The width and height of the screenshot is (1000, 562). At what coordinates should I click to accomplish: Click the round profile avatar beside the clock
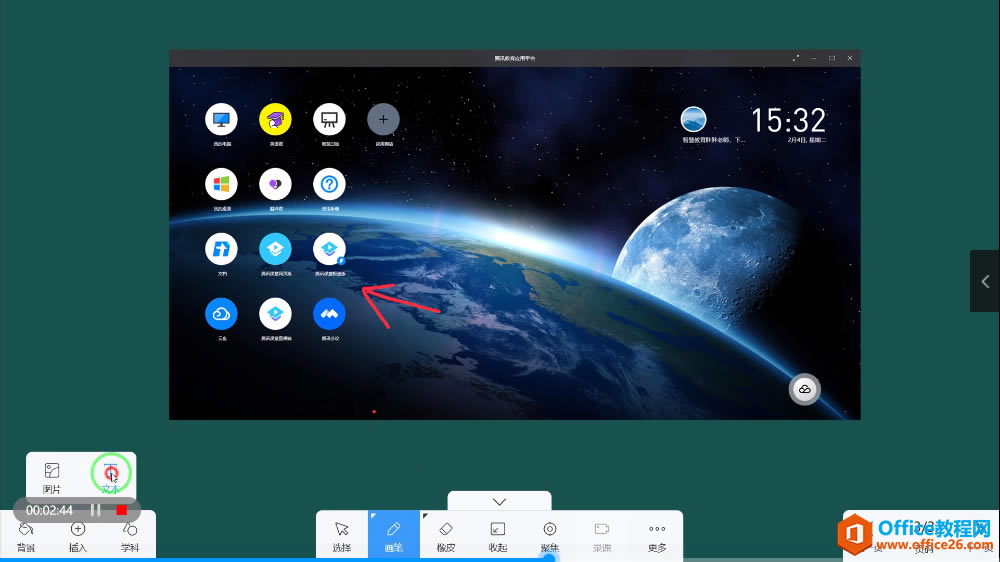[693, 119]
